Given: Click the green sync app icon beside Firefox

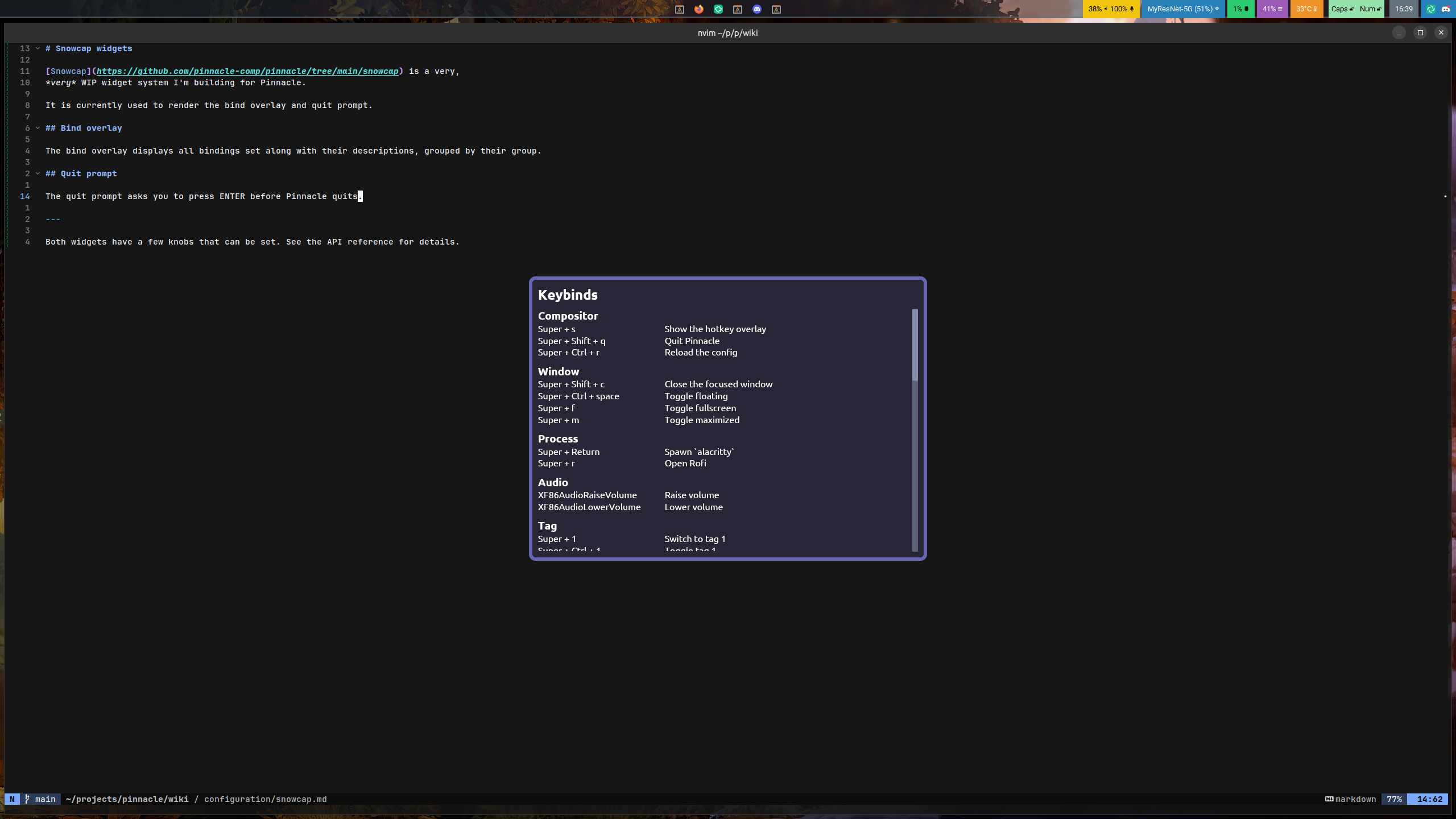Looking at the screenshot, I should pos(718,9).
